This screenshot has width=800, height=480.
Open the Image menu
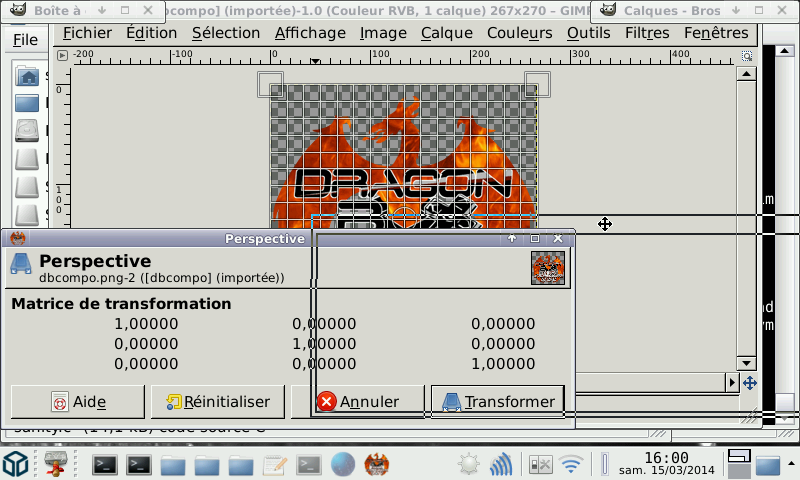pyautogui.click(x=383, y=33)
